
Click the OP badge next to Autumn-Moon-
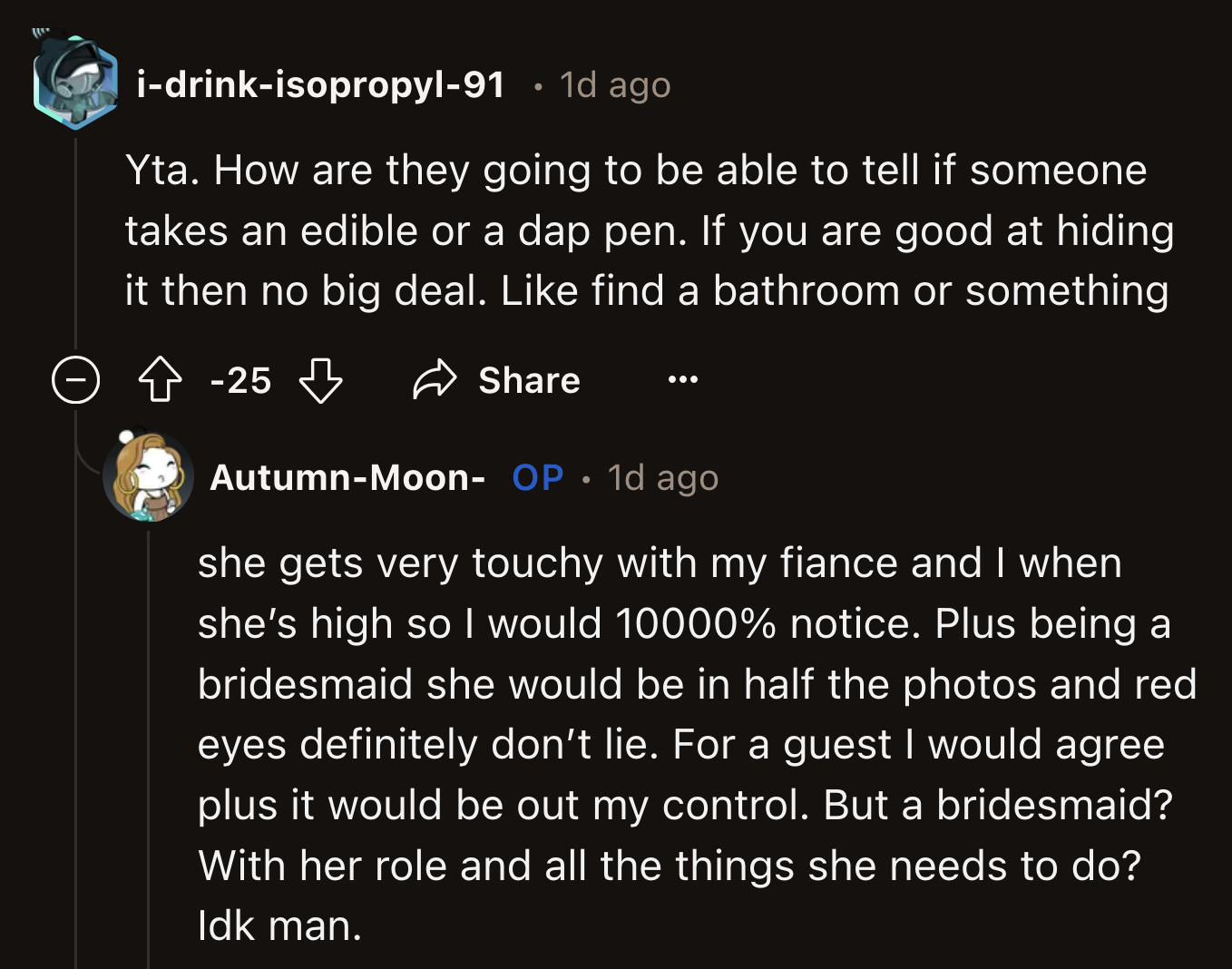tap(537, 477)
